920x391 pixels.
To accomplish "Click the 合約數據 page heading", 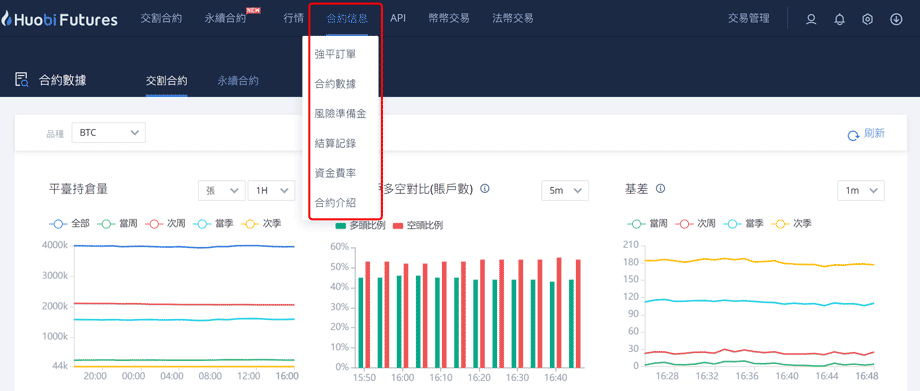I will tap(62, 80).
